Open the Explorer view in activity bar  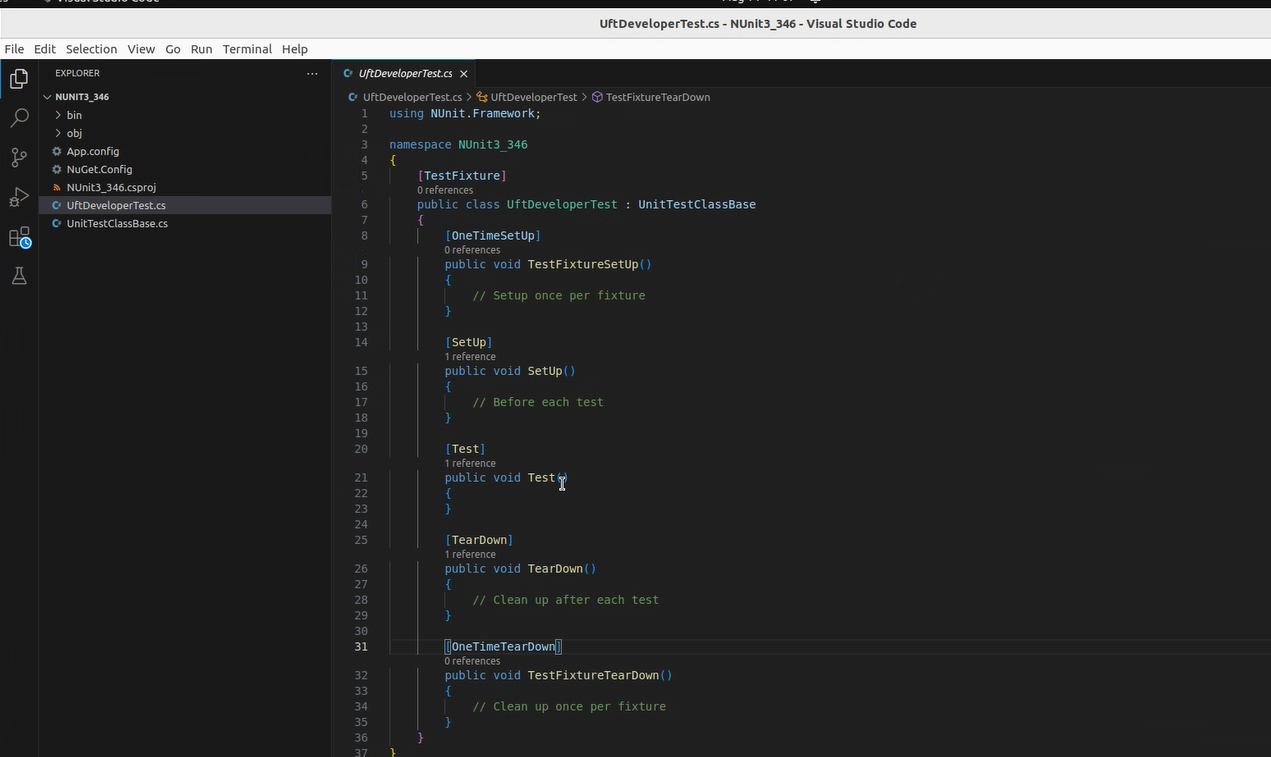click(19, 80)
